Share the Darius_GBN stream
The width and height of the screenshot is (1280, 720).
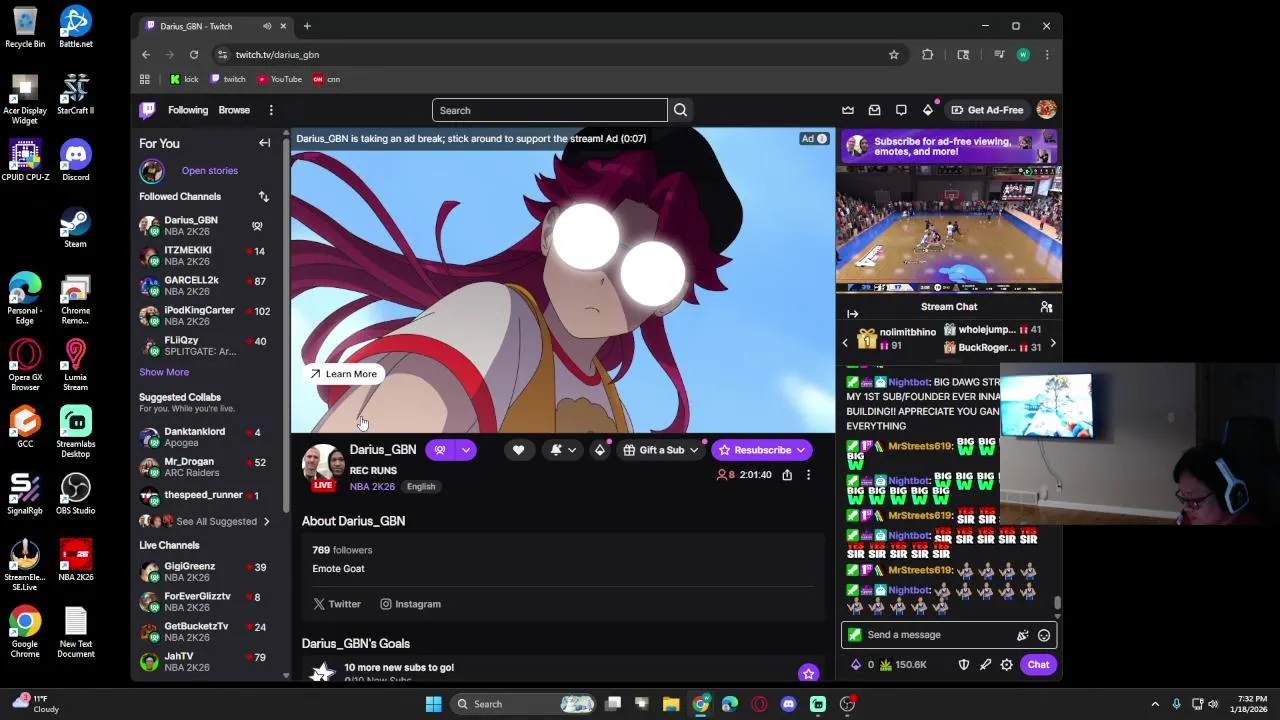tap(787, 475)
